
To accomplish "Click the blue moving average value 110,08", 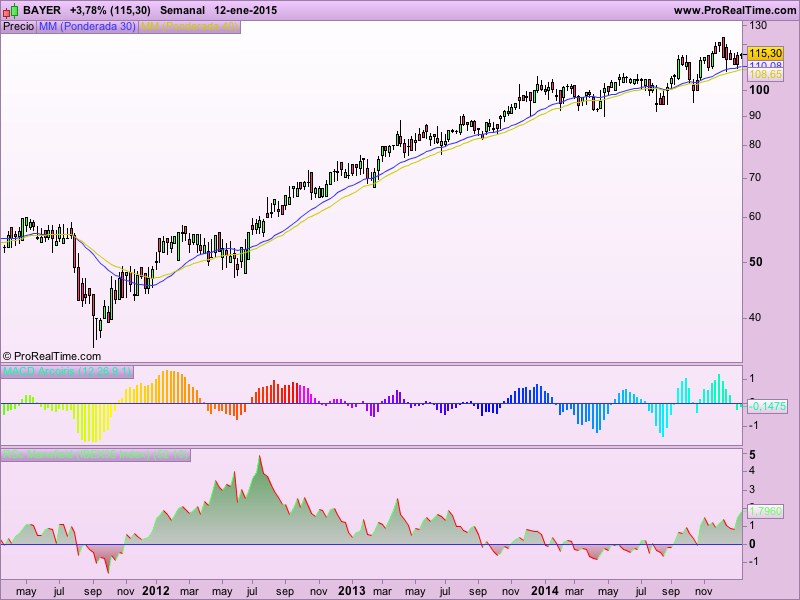I will point(765,65).
